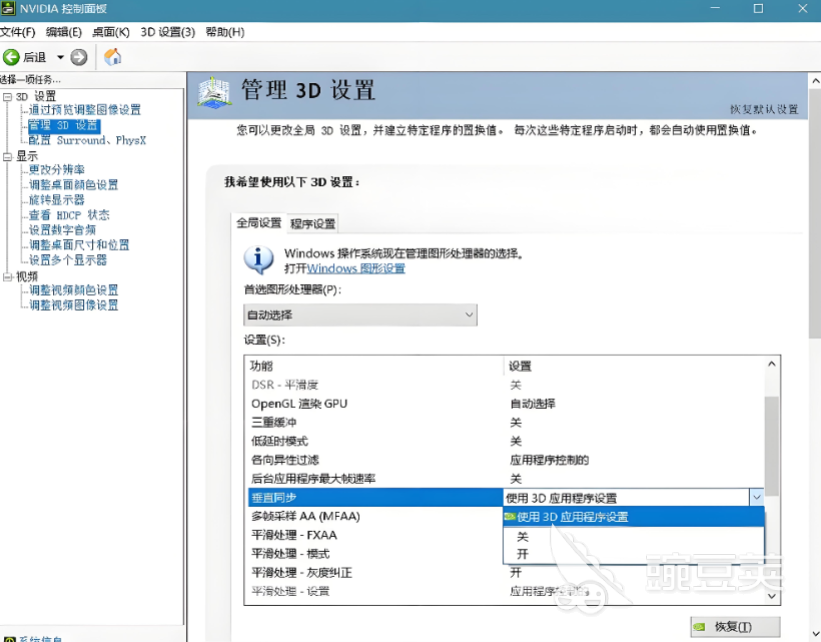Choose 开 in the vertical sync dropdown list

click(634, 555)
